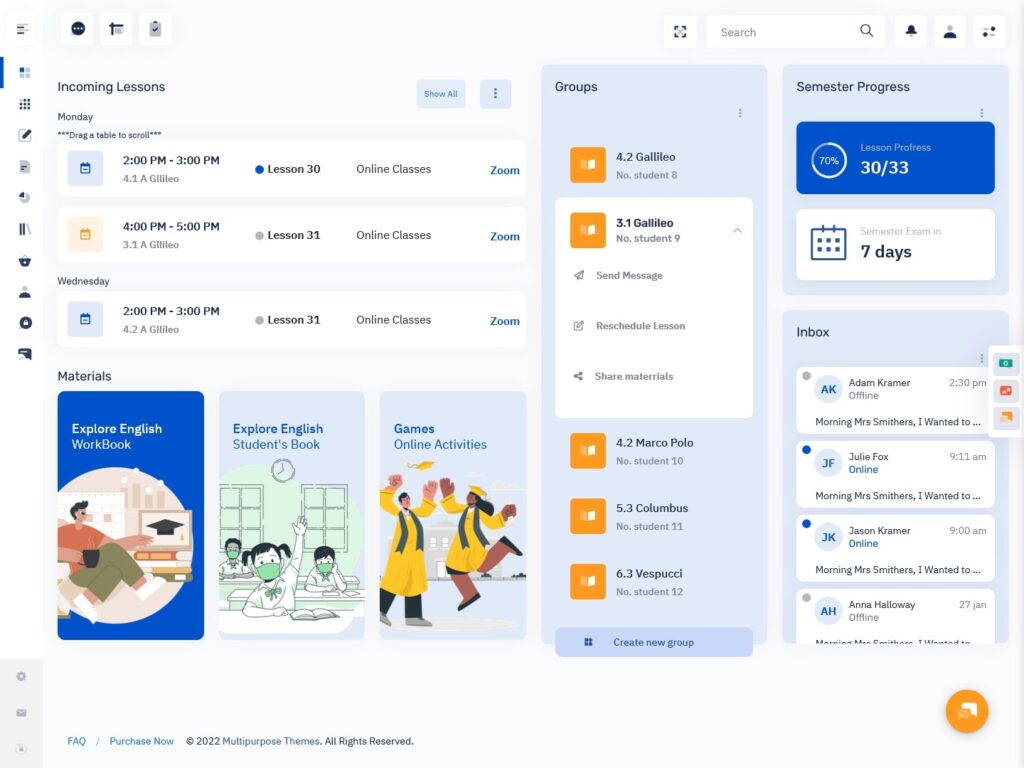Open Inbox panel three-dot menu

pyautogui.click(x=982, y=358)
